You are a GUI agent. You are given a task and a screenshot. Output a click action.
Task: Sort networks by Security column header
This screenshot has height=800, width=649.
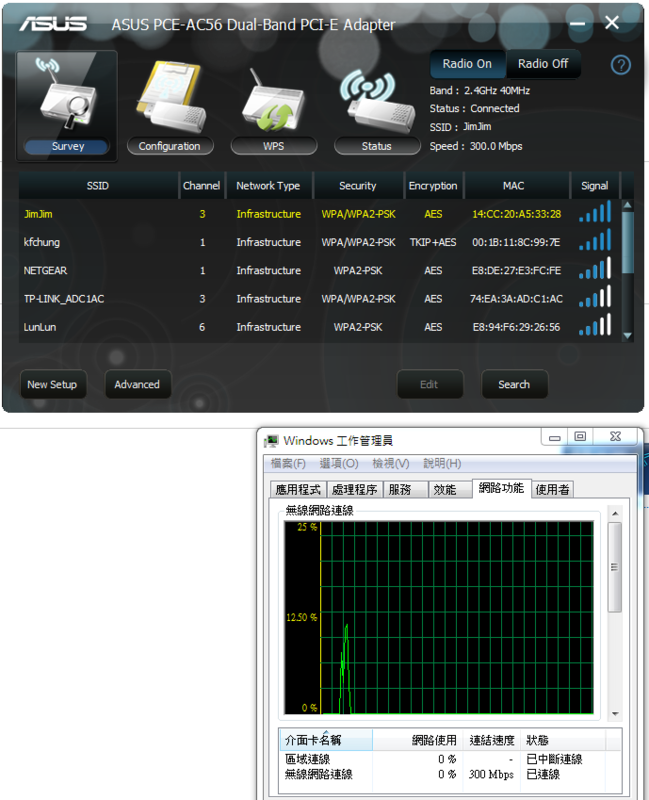click(358, 186)
